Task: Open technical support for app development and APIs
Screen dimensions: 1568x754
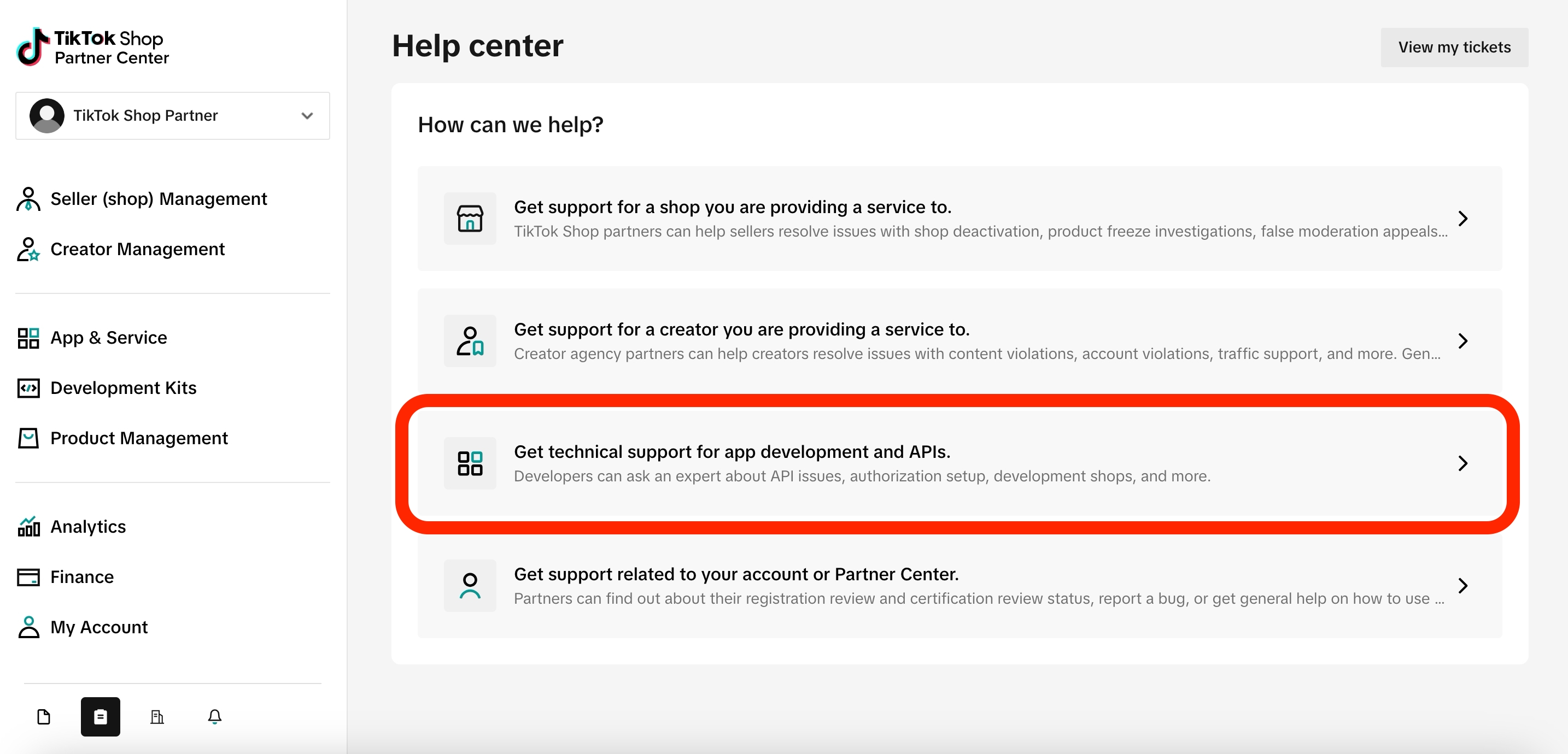Action: pyautogui.click(x=959, y=464)
